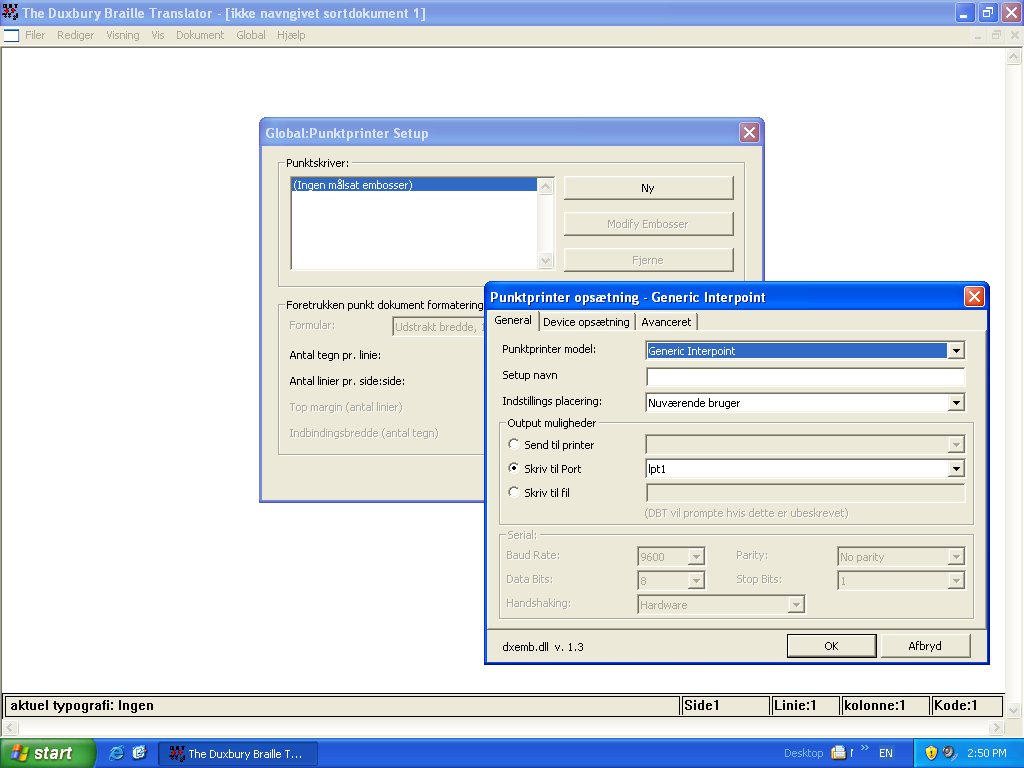Select (Ingen målsat embosser) list entry

(x=414, y=185)
